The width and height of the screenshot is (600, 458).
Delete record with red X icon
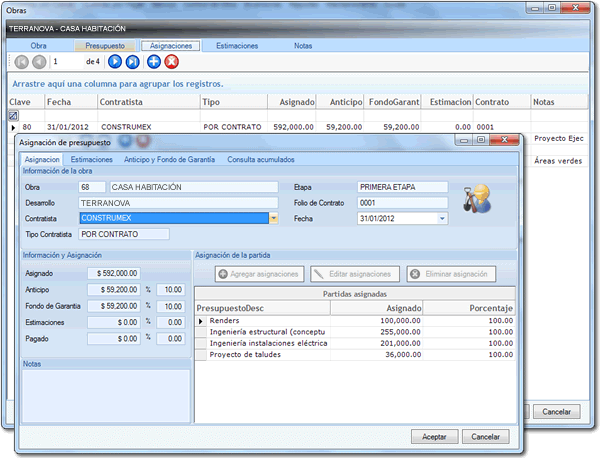point(171,62)
